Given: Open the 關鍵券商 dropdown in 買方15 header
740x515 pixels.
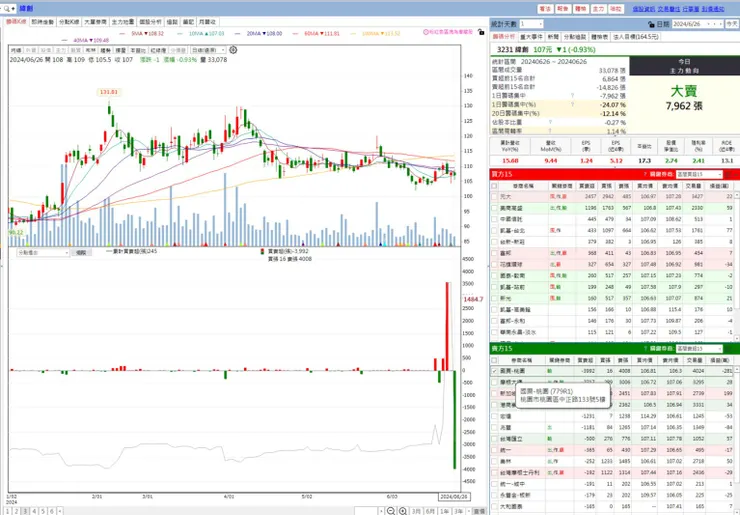Looking at the screenshot, I should (x=698, y=174).
